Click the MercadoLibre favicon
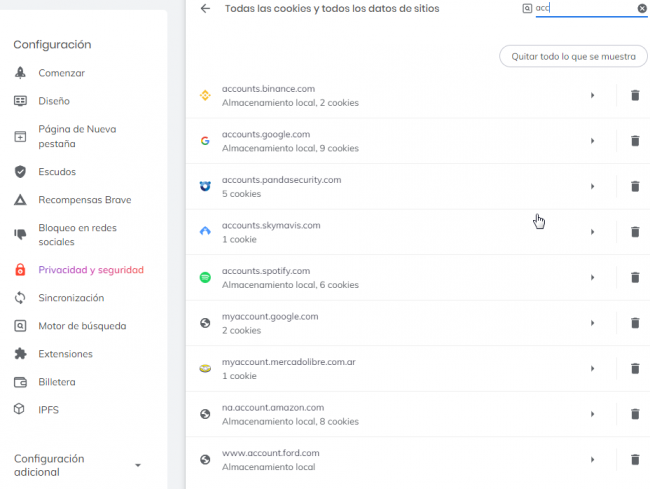Screen dimensions: 650x489 205,368
